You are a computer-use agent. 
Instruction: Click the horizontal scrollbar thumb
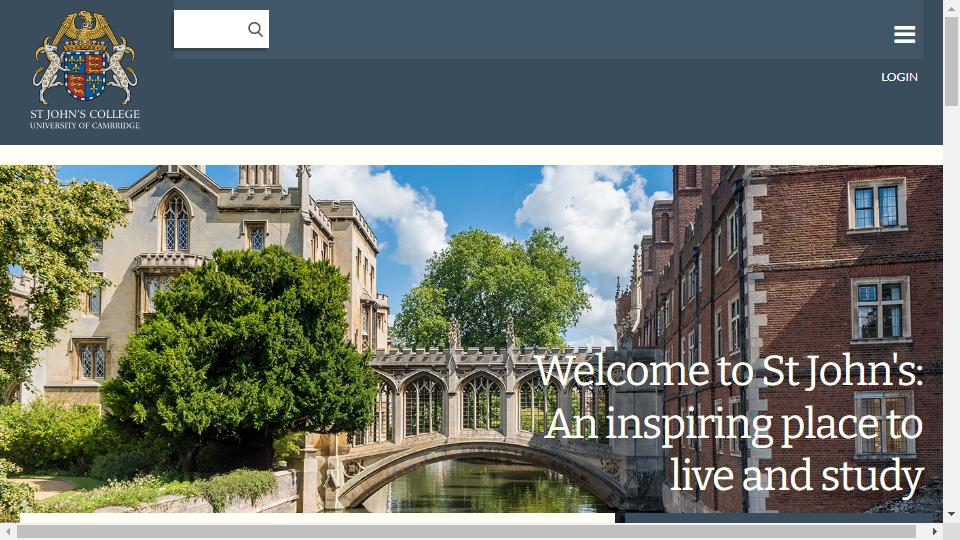click(467, 531)
